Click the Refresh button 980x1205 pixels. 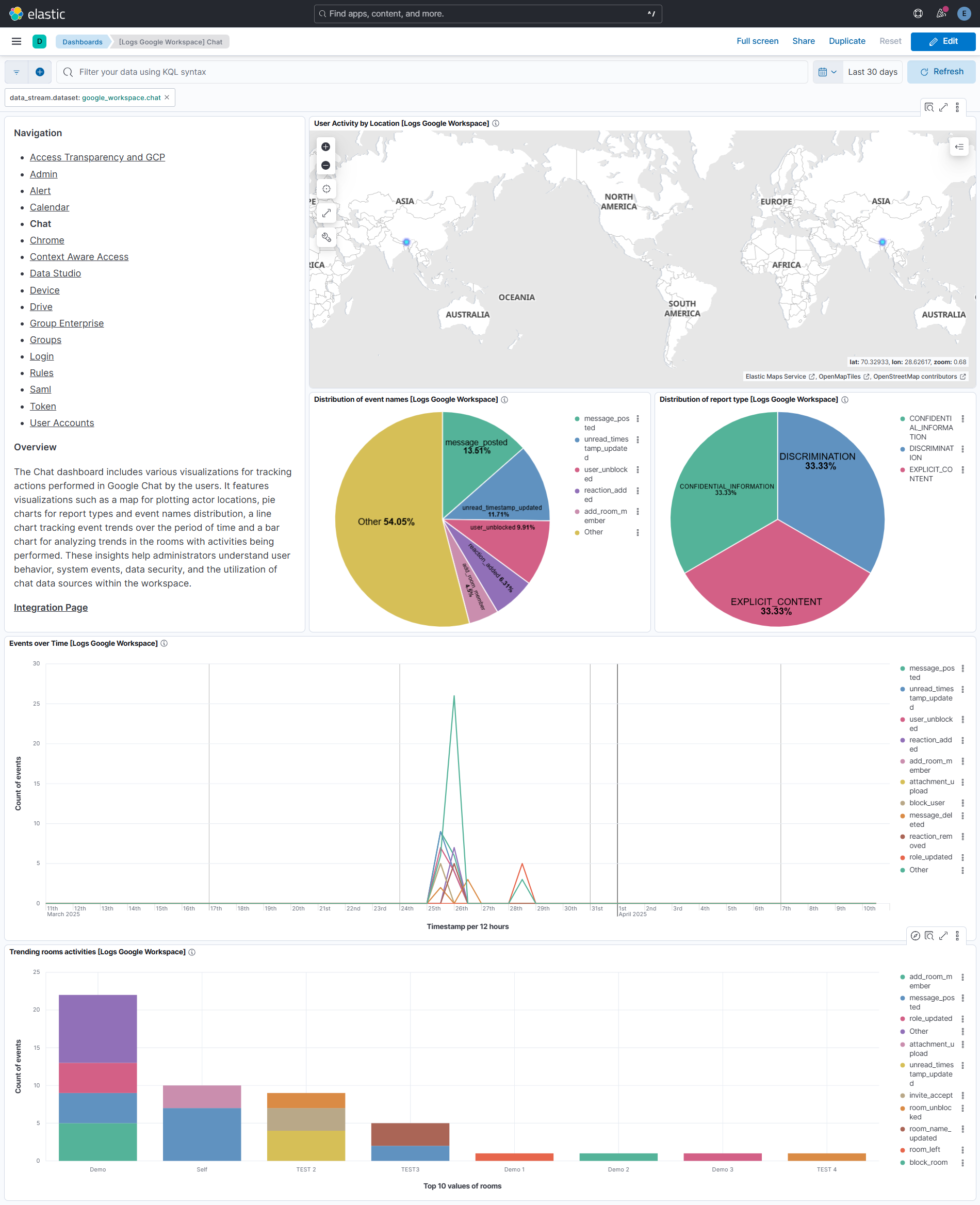click(x=941, y=72)
